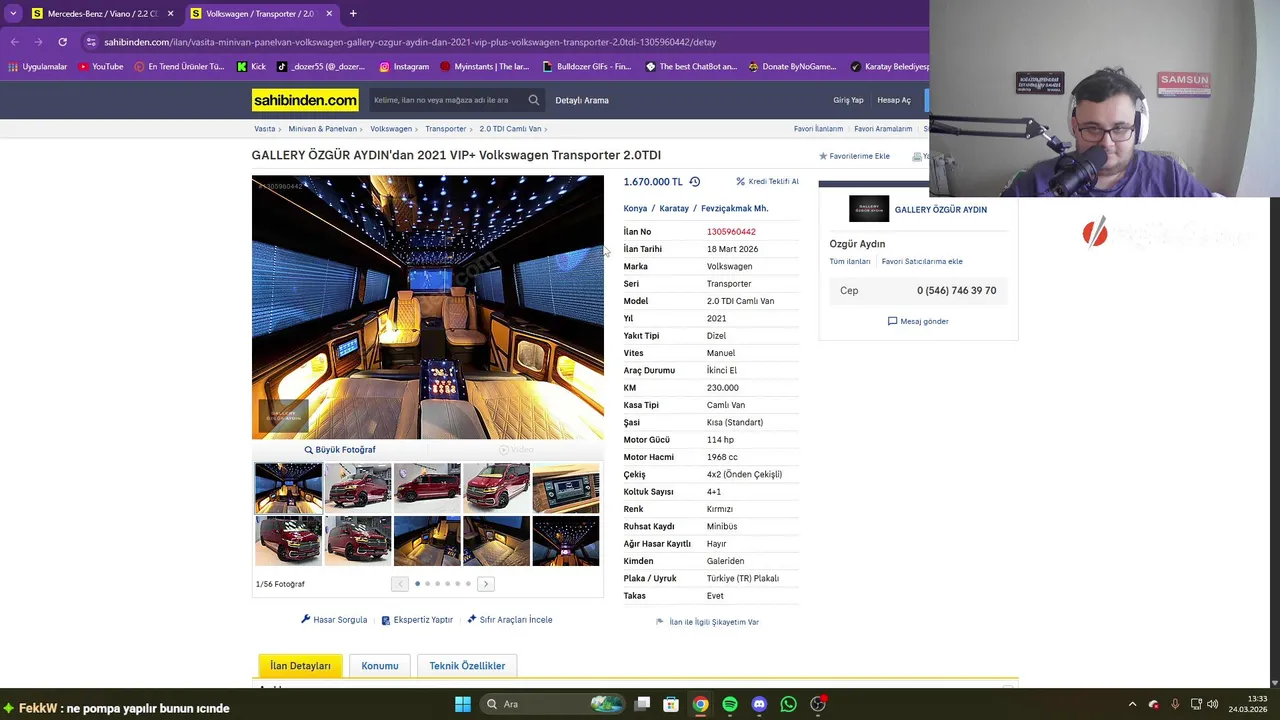Open Instagram bookmark

[404, 67]
